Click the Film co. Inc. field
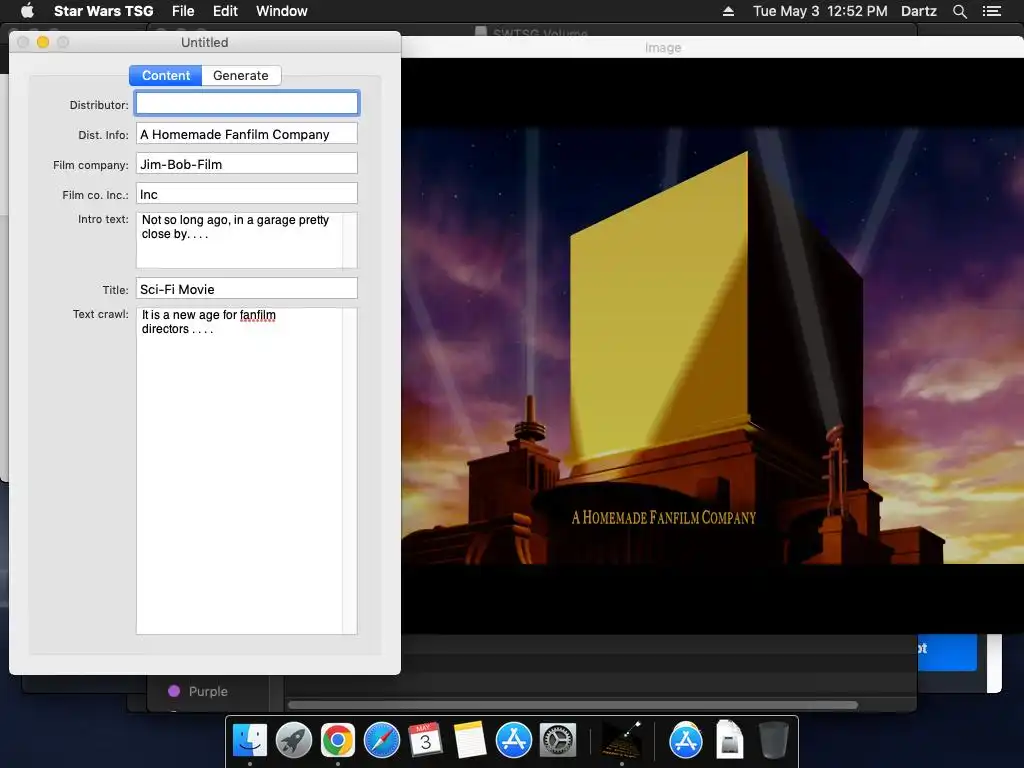Viewport: 1024px width, 768px height. click(247, 194)
